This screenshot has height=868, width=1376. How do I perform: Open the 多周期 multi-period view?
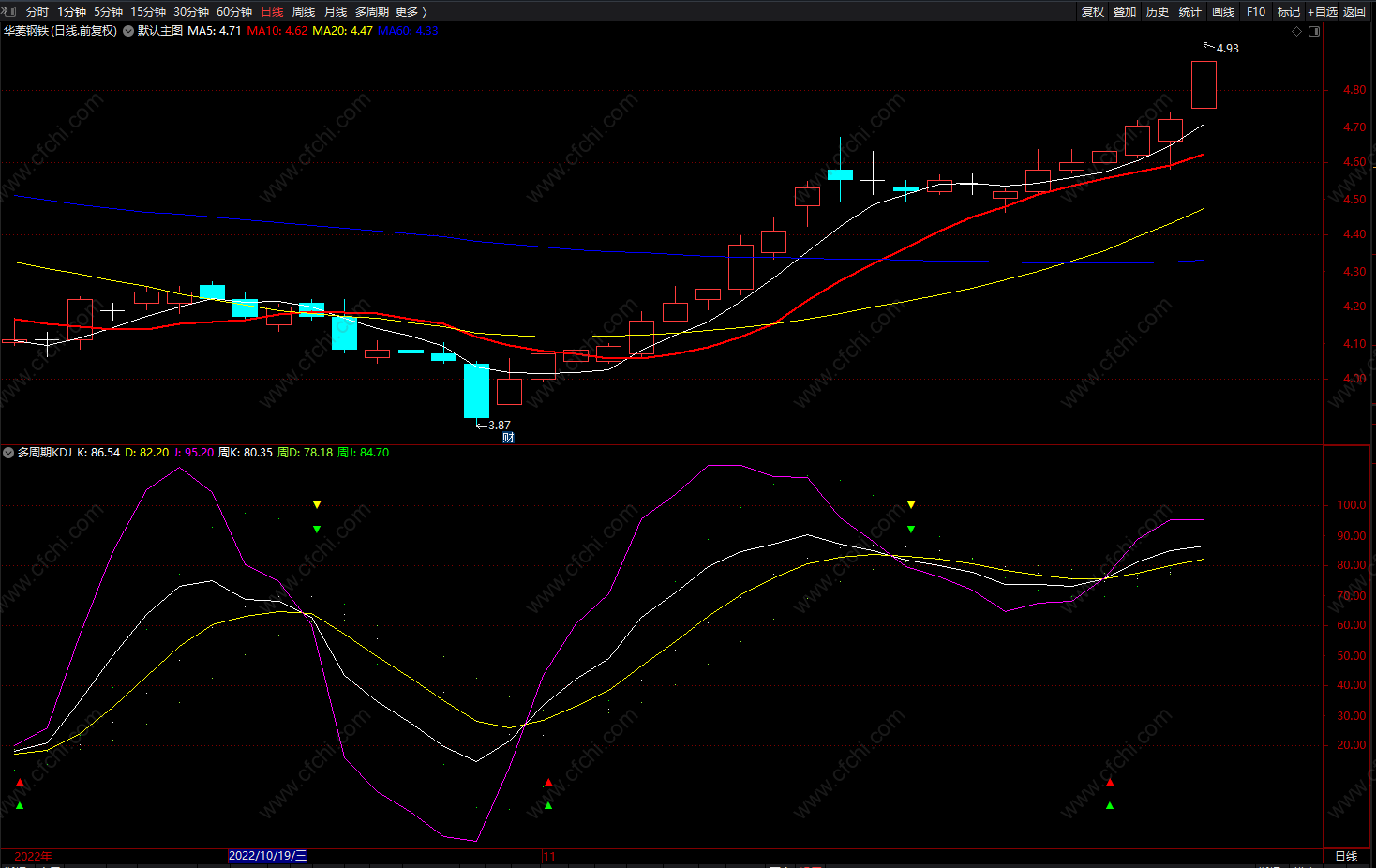tap(372, 11)
